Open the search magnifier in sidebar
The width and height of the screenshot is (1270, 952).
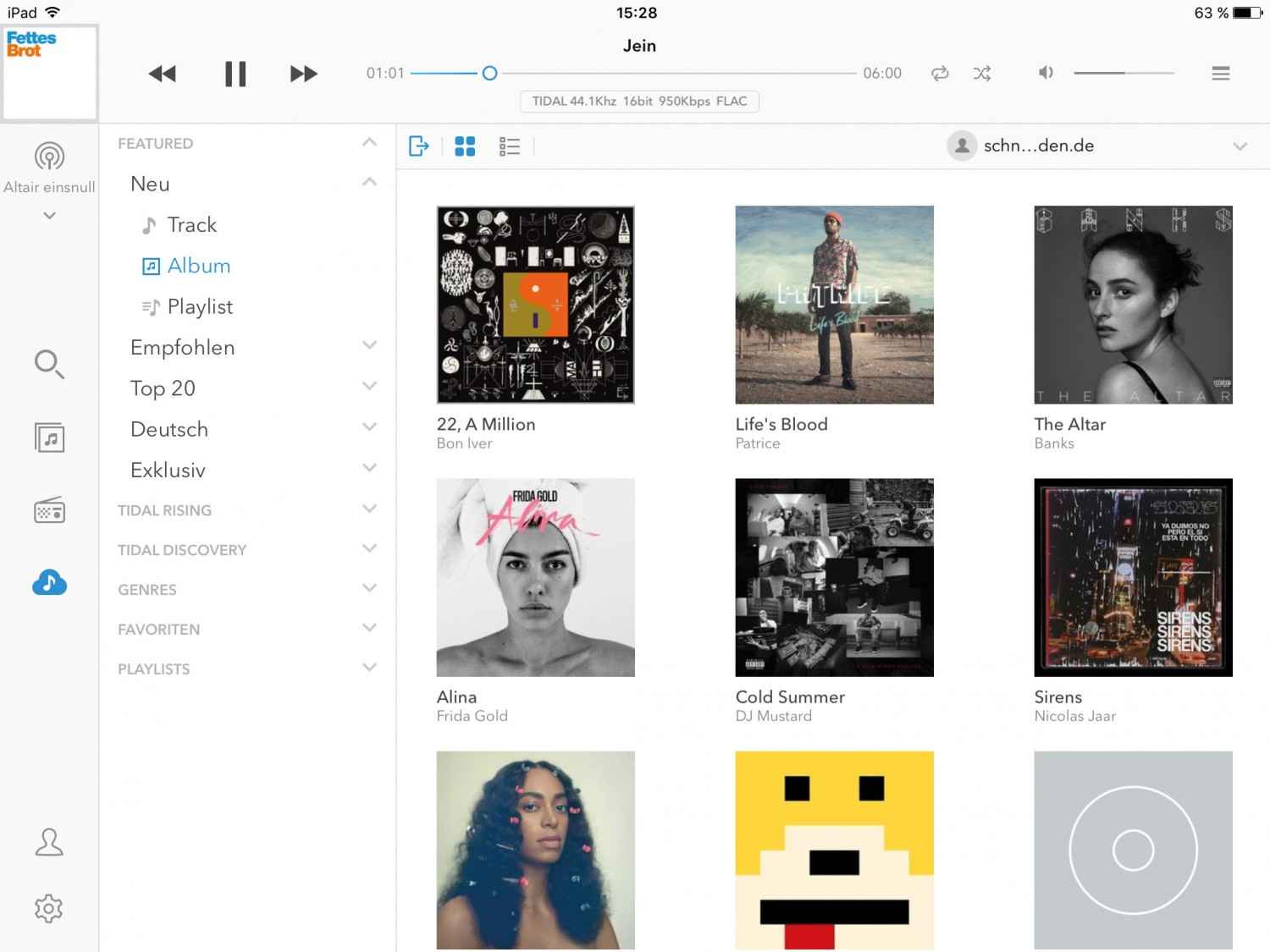click(49, 364)
